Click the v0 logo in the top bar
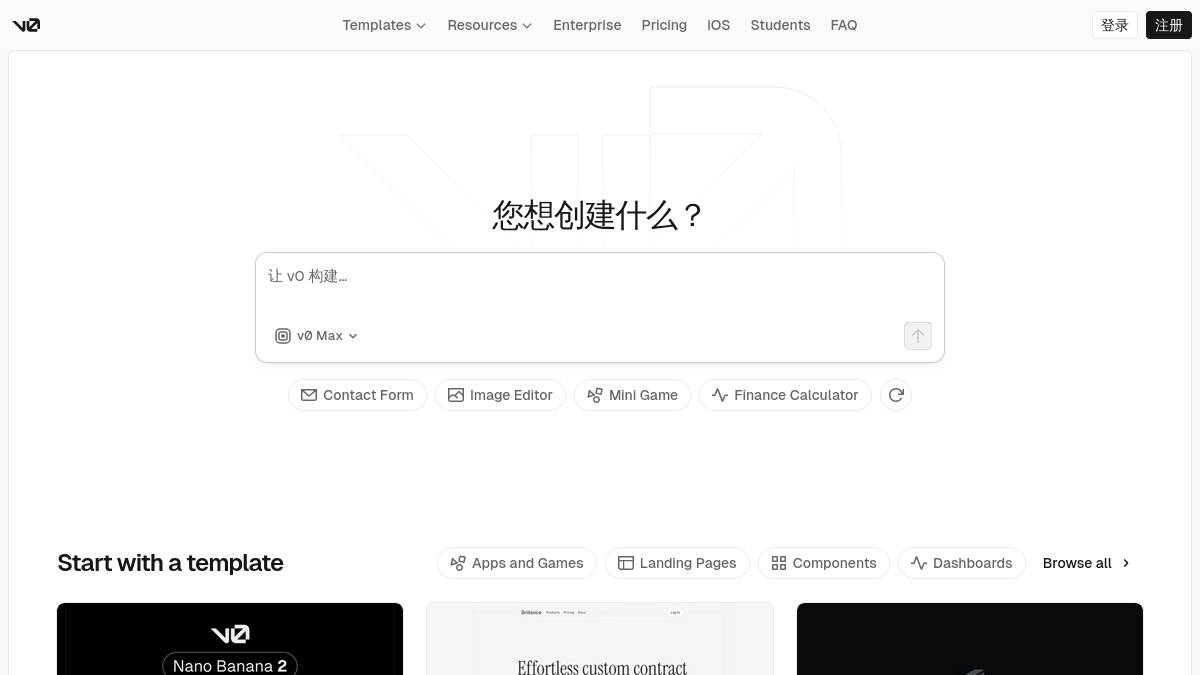Screen dimensions: 1200x675 [x=26, y=25]
